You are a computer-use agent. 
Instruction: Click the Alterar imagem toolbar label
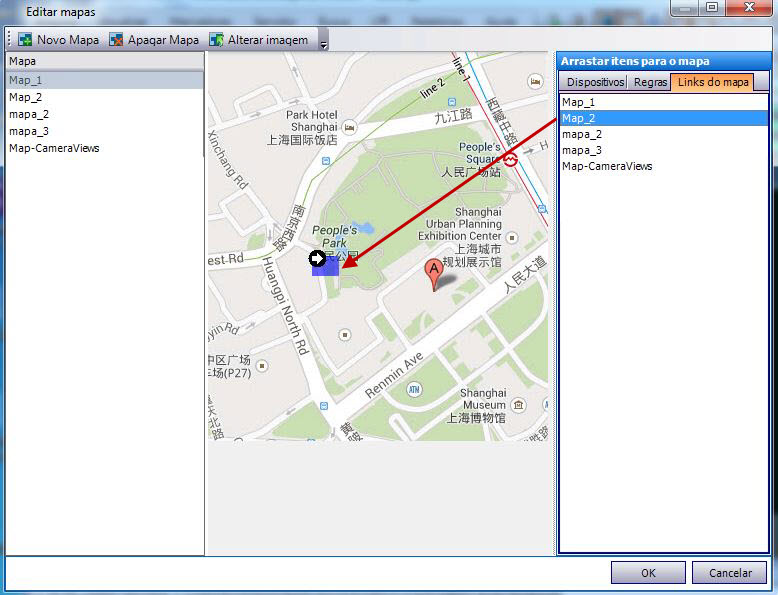point(267,40)
